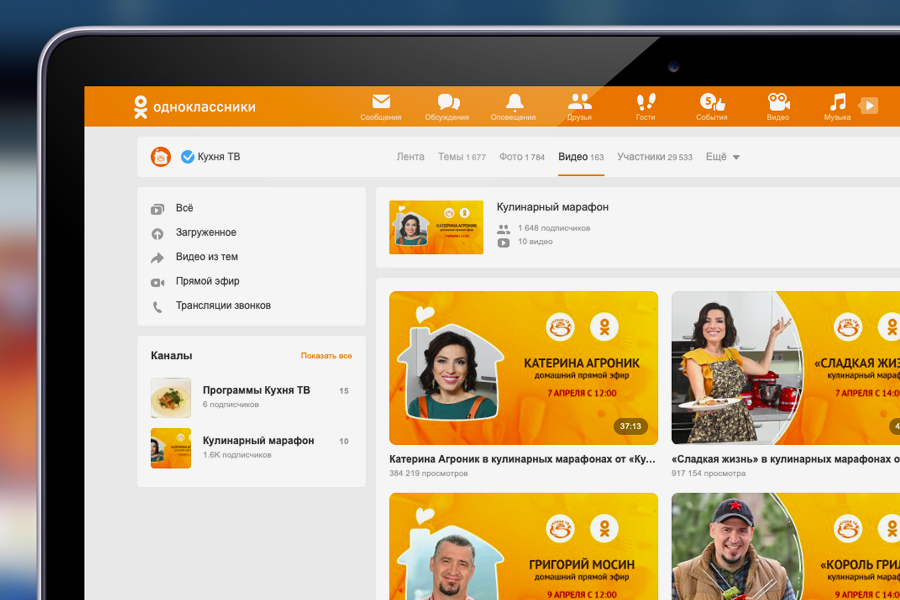900x600 pixels.
Task: Open Друзья people icon
Action: [579, 102]
